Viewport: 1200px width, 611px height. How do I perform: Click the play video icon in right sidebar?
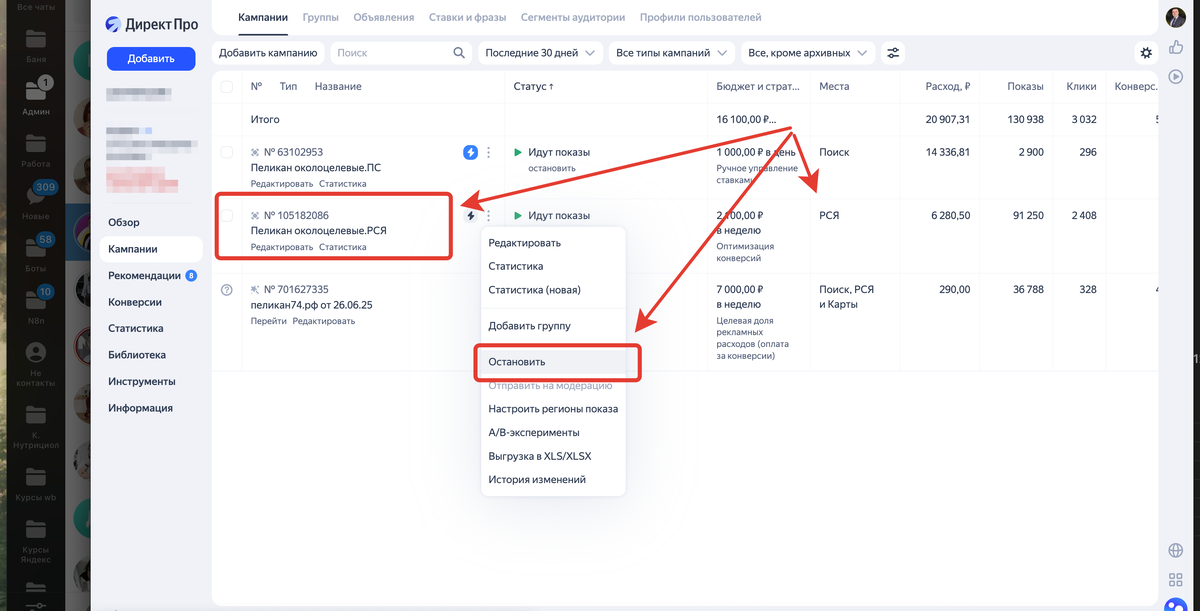1176,76
